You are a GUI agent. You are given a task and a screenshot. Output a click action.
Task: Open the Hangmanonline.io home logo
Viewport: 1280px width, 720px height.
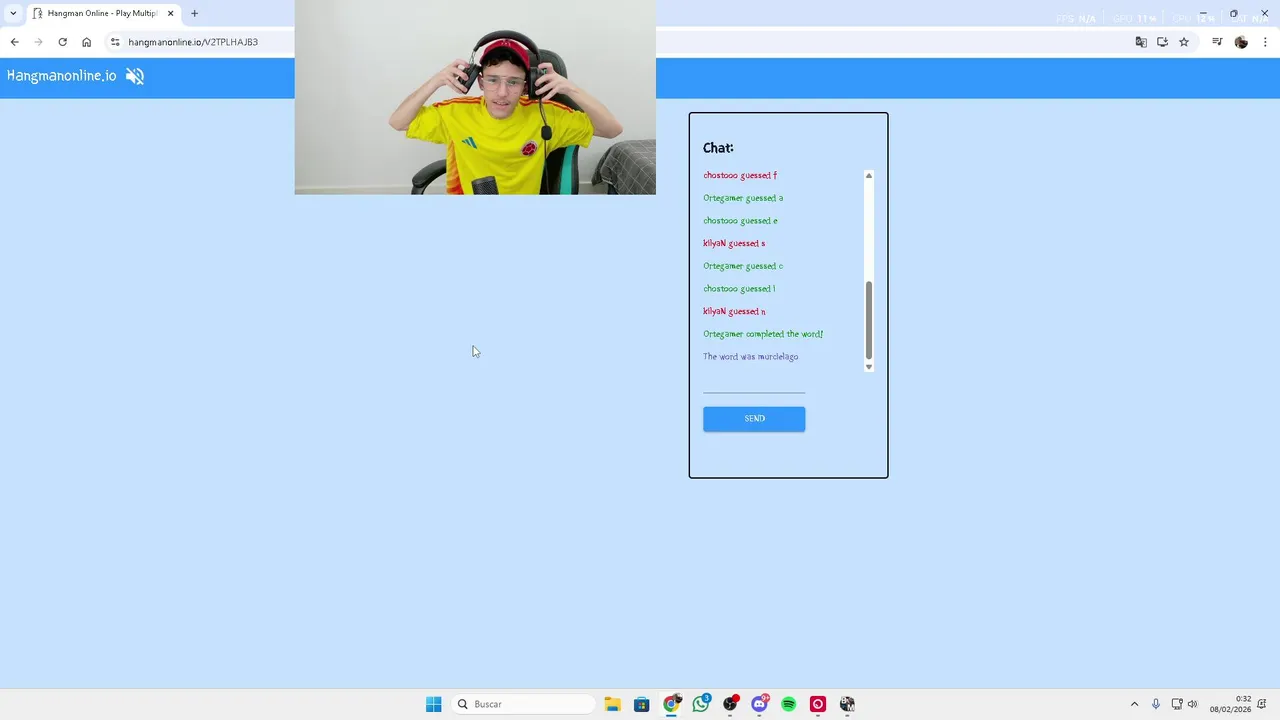point(61,76)
